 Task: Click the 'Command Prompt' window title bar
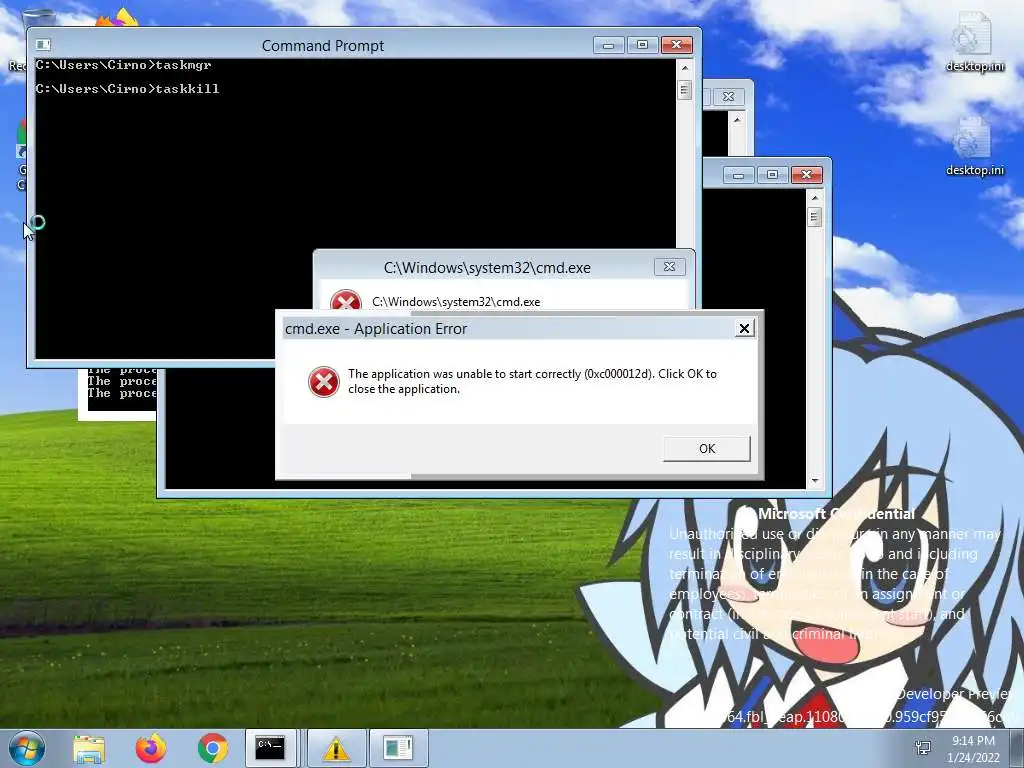pyautogui.click(x=323, y=46)
